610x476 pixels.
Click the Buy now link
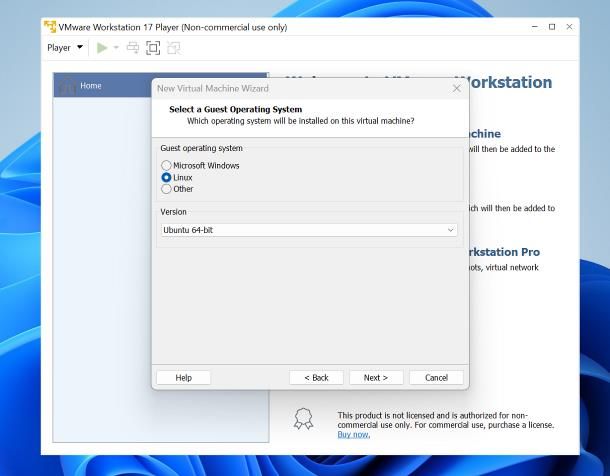tap(354, 434)
